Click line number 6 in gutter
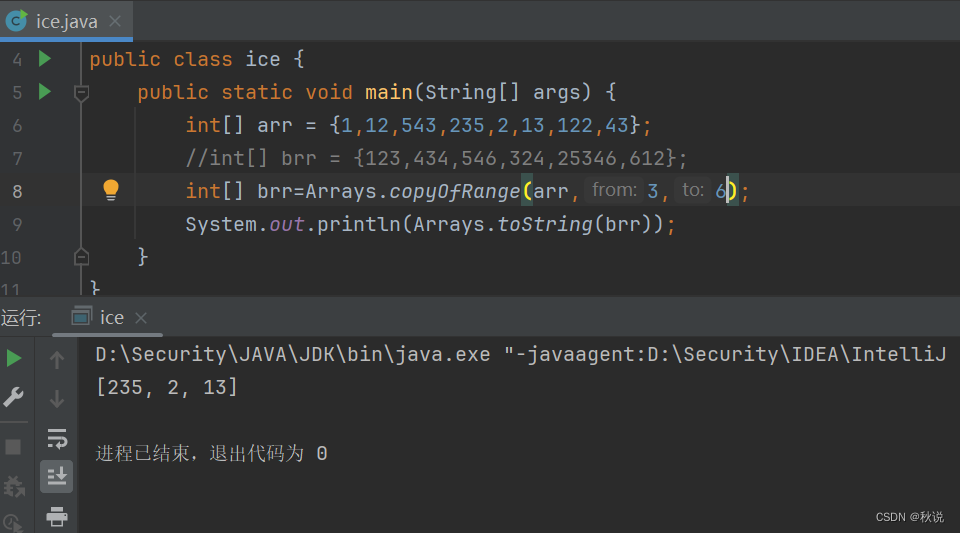The width and height of the screenshot is (960, 533). click(x=17, y=125)
